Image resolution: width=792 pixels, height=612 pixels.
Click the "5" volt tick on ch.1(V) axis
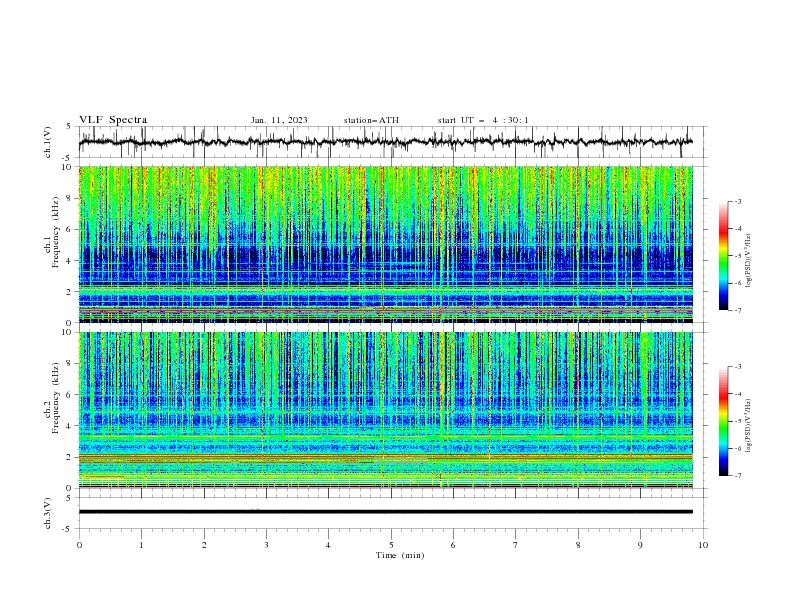pos(69,127)
